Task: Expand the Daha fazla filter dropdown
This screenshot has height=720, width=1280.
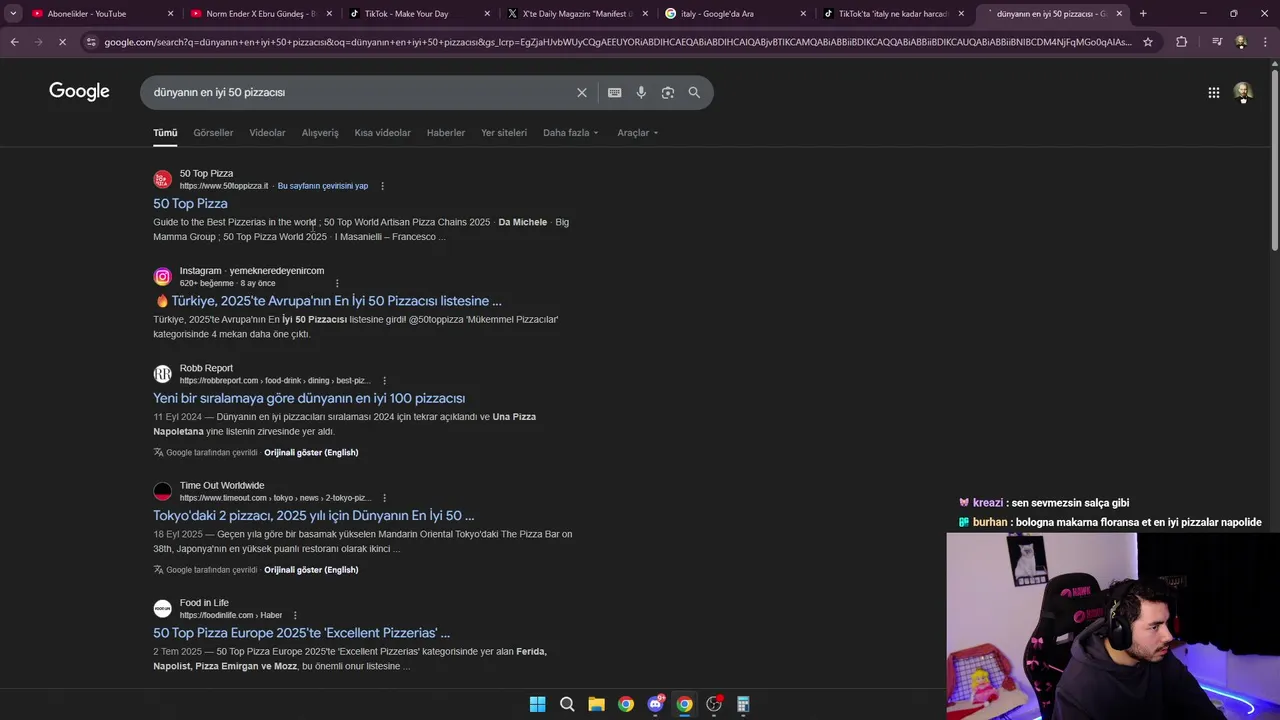Action: point(570,133)
